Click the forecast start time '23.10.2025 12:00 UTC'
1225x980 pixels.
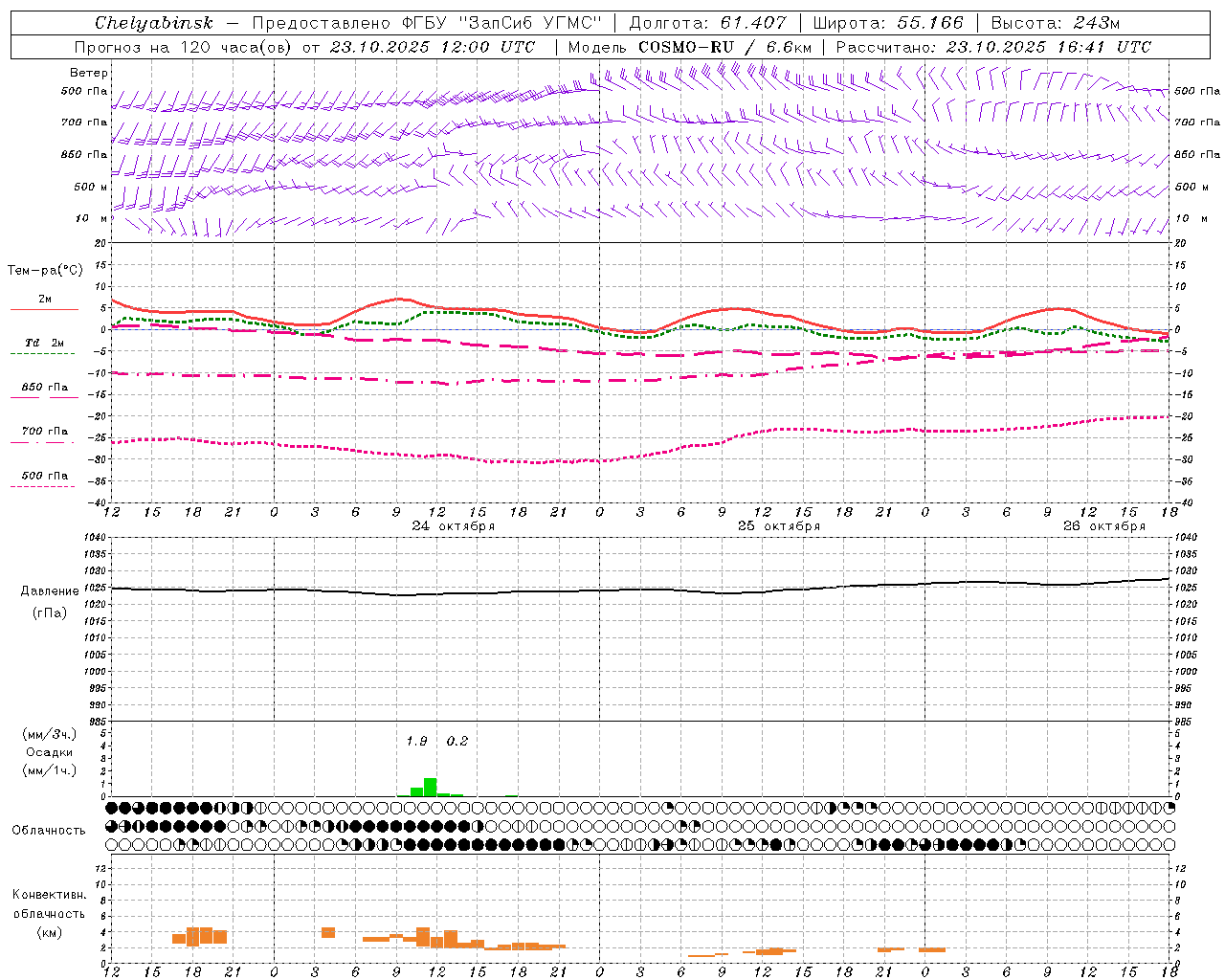click(433, 47)
